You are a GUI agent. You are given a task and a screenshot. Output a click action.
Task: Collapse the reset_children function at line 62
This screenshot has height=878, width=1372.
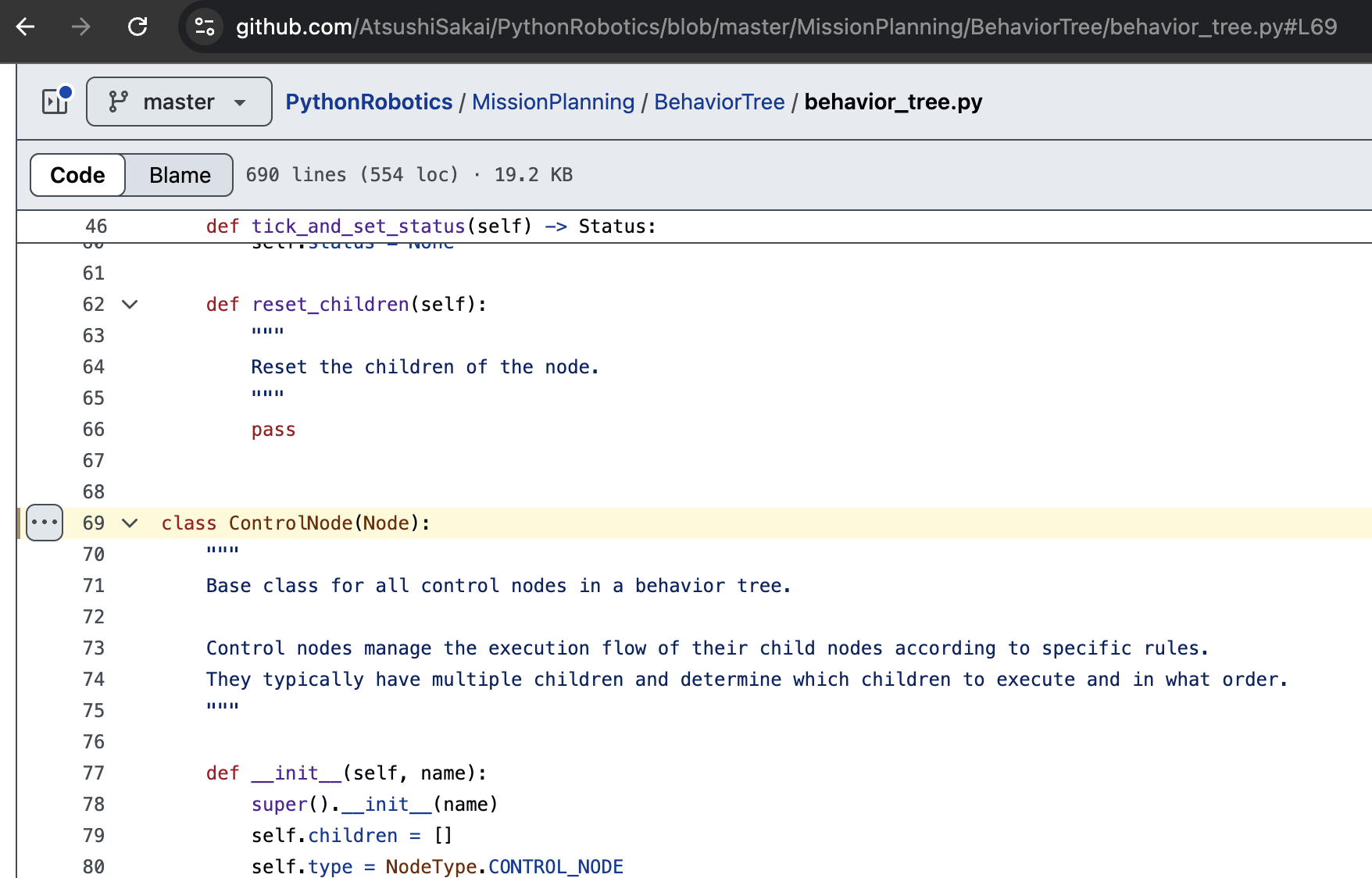(x=130, y=305)
